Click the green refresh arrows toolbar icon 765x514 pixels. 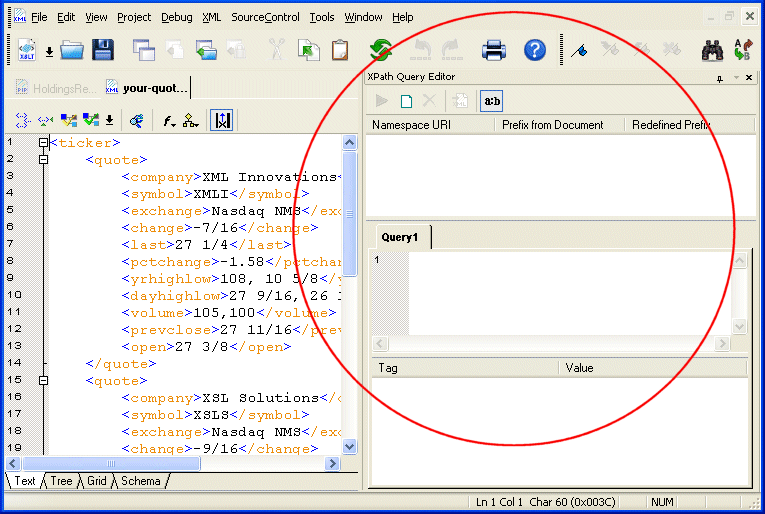381,50
